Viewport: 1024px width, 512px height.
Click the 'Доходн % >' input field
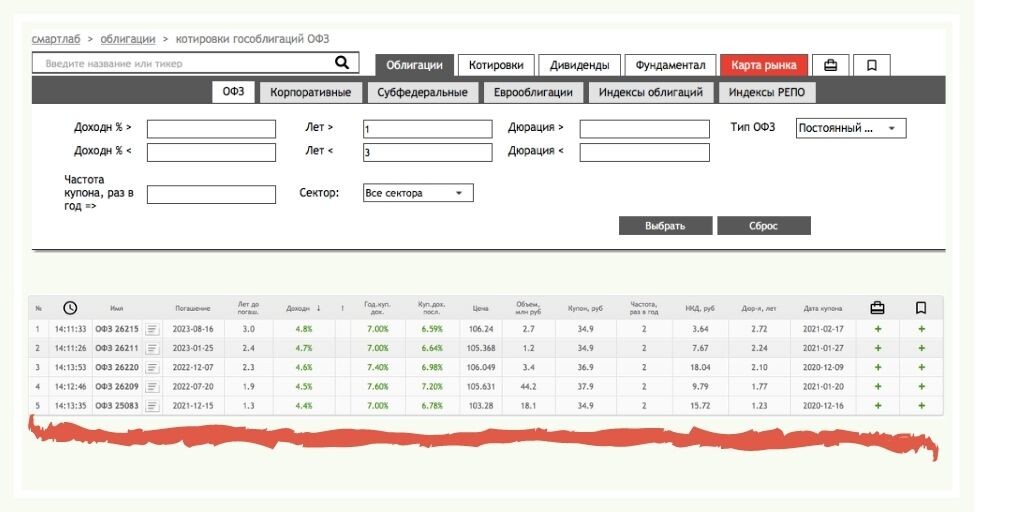click(x=211, y=129)
